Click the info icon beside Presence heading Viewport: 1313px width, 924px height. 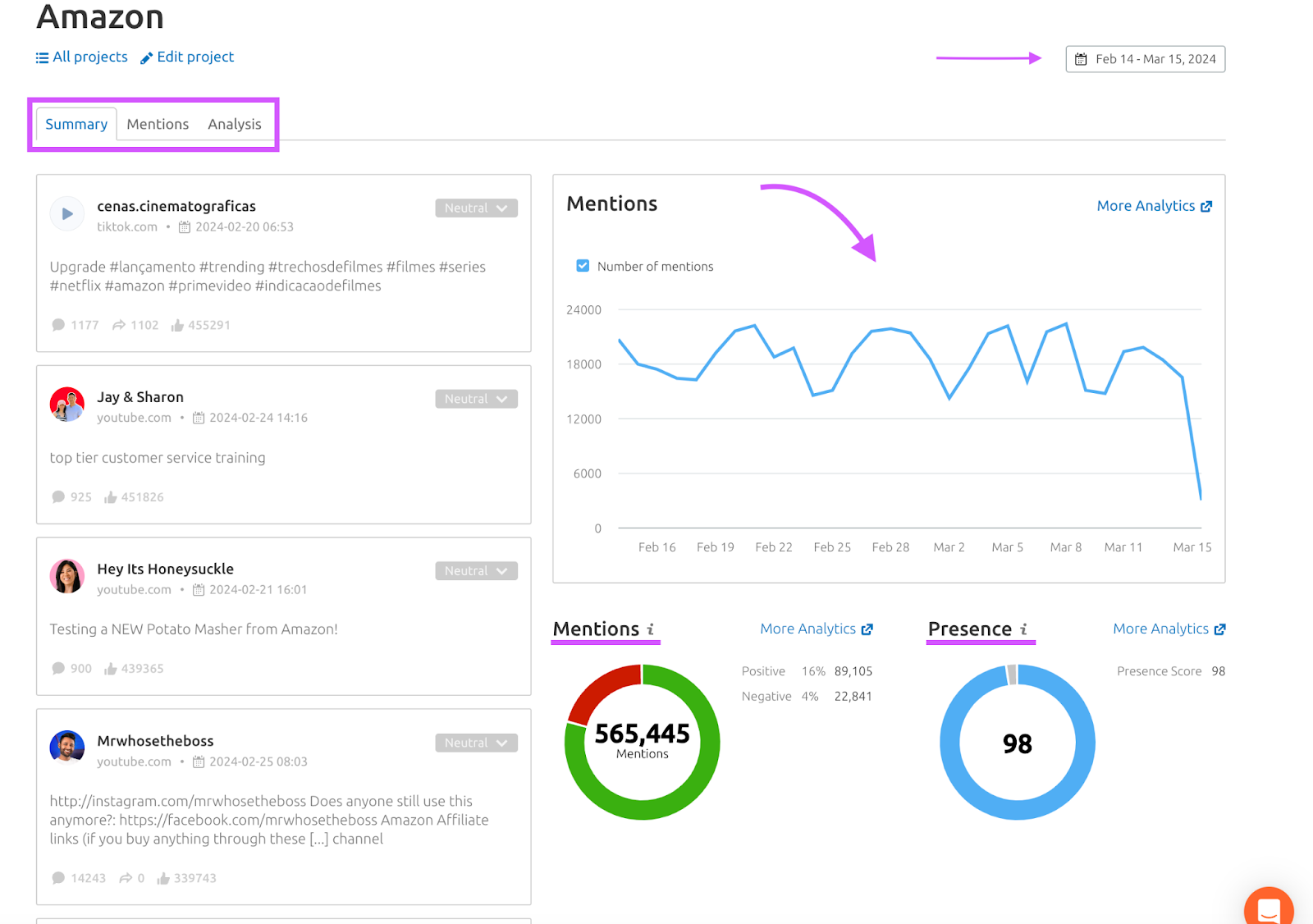[x=1023, y=629]
